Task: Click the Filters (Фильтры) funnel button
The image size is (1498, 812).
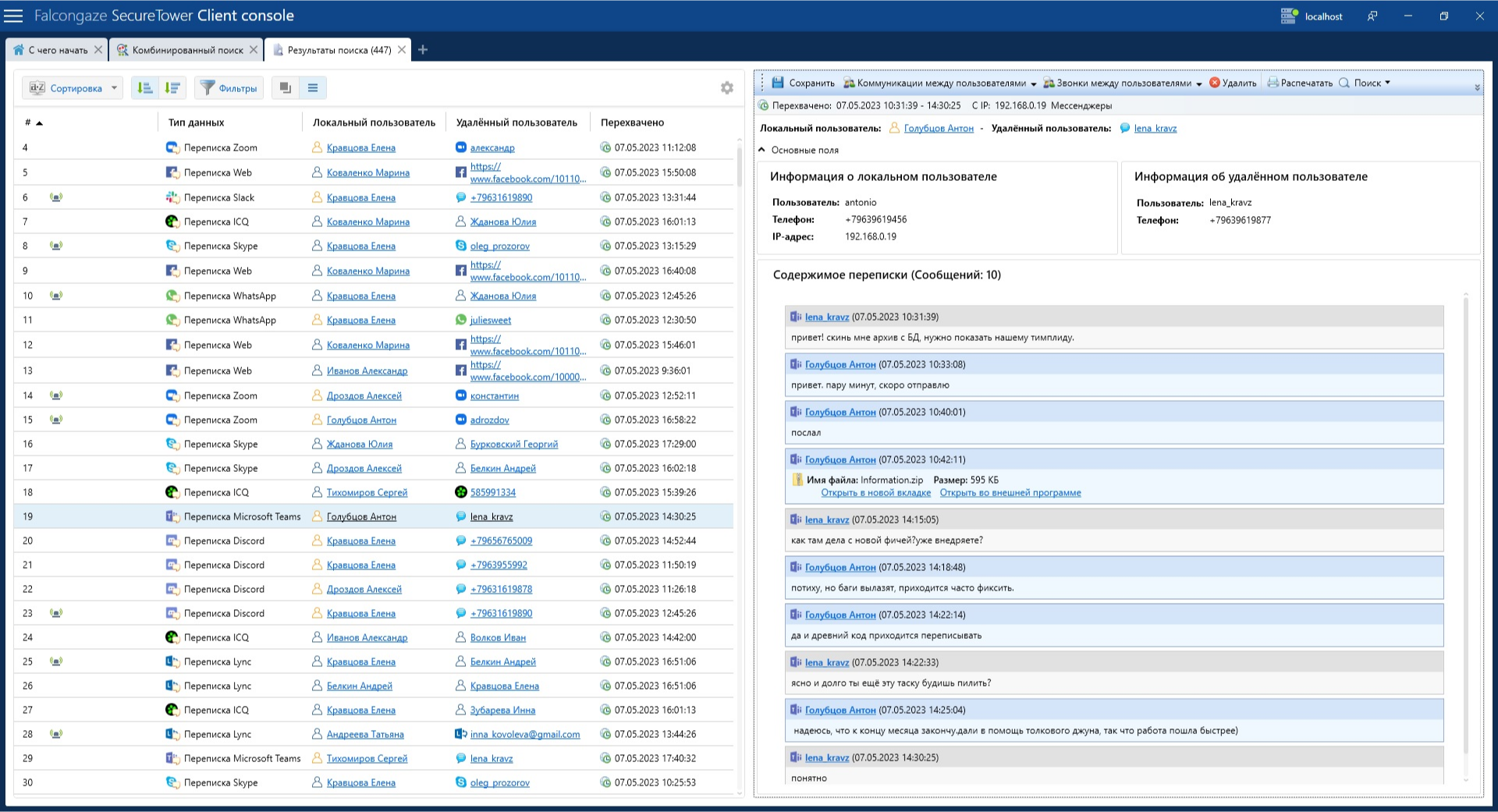Action: [x=229, y=88]
